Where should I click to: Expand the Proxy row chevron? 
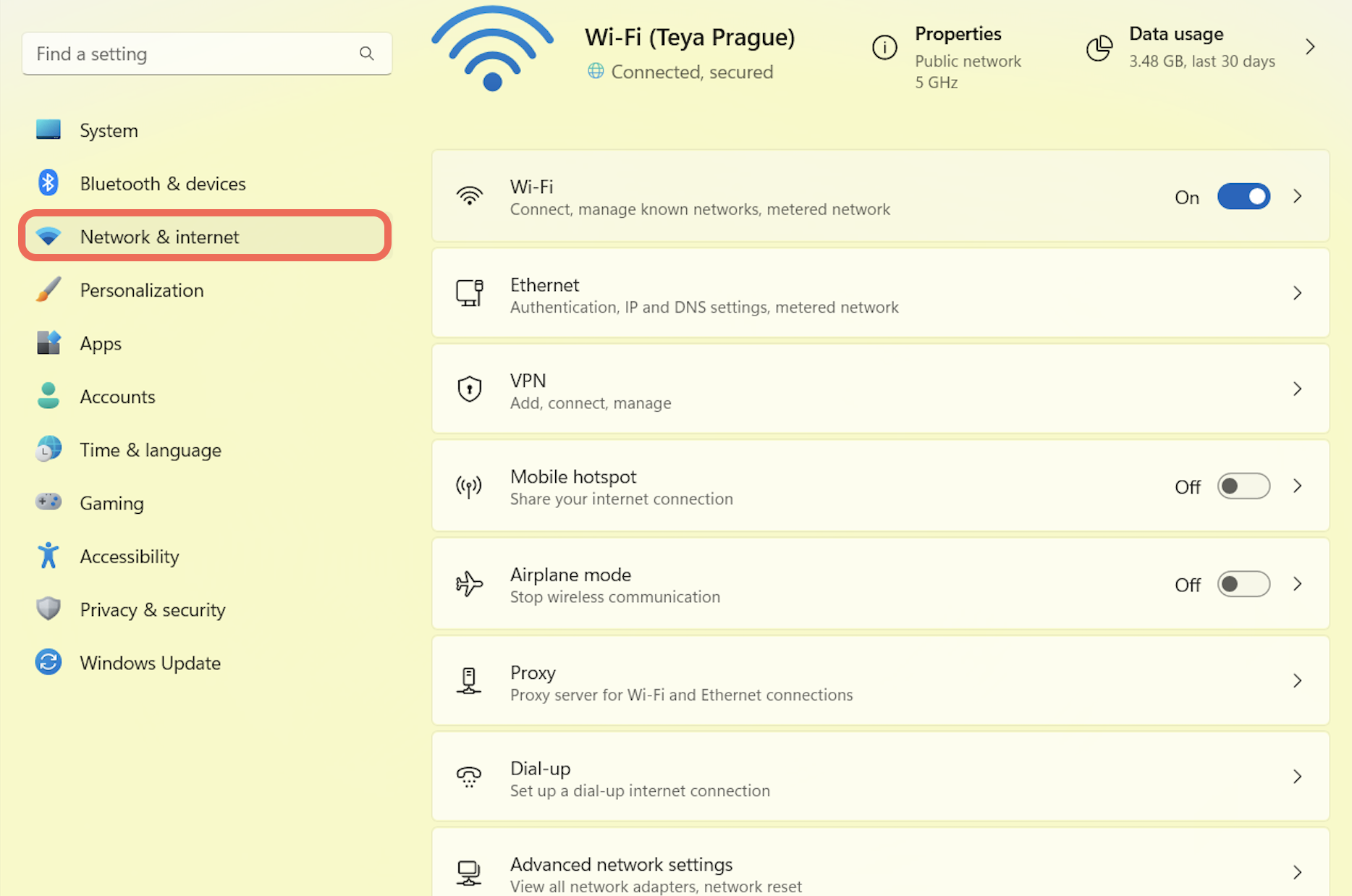(1297, 681)
